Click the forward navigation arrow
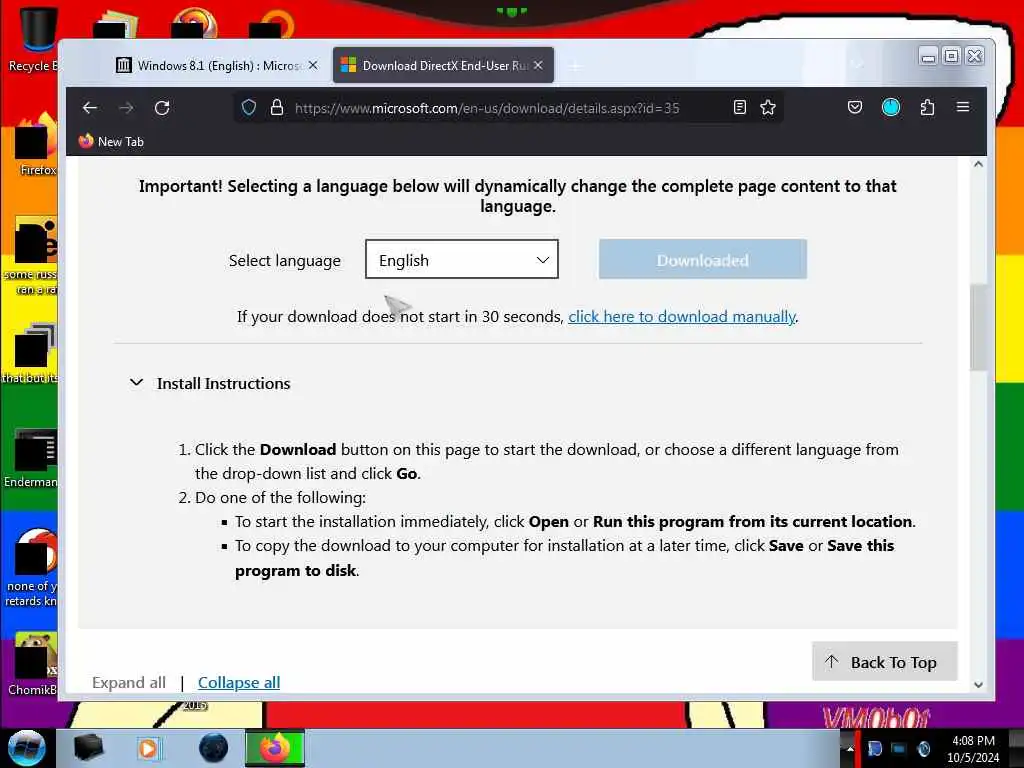1024x768 pixels. pos(126,108)
